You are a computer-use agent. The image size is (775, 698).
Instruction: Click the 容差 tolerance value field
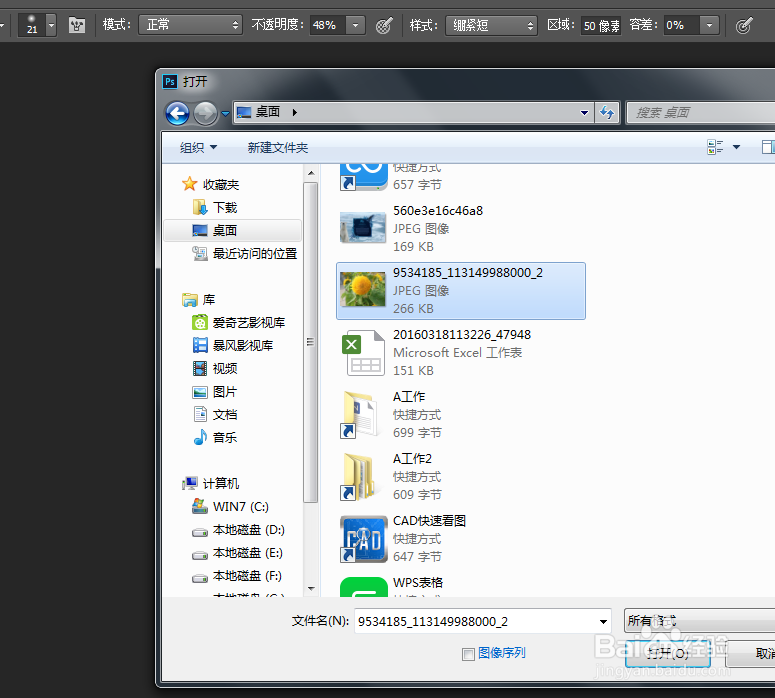click(x=682, y=25)
